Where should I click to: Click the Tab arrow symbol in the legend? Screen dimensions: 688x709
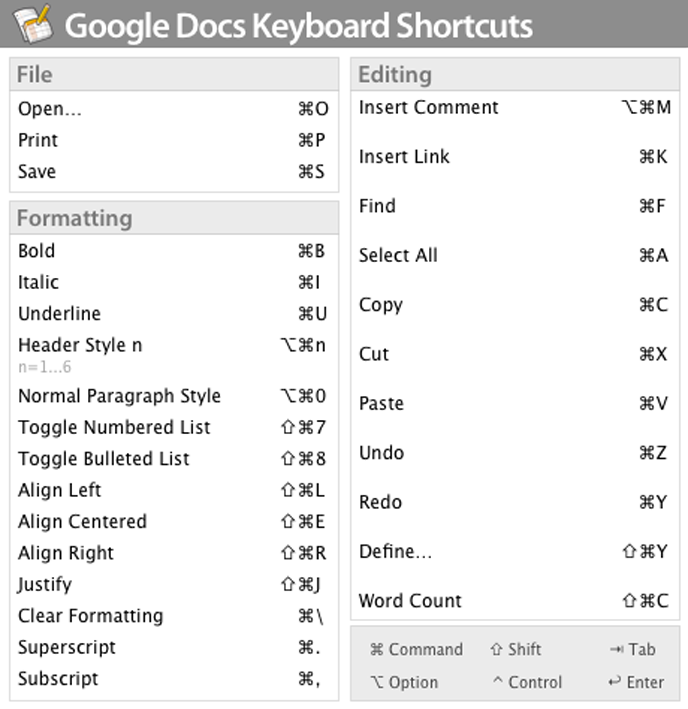coord(616,650)
